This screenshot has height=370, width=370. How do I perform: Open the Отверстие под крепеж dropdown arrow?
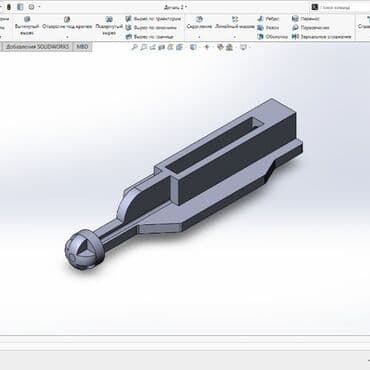click(67, 37)
